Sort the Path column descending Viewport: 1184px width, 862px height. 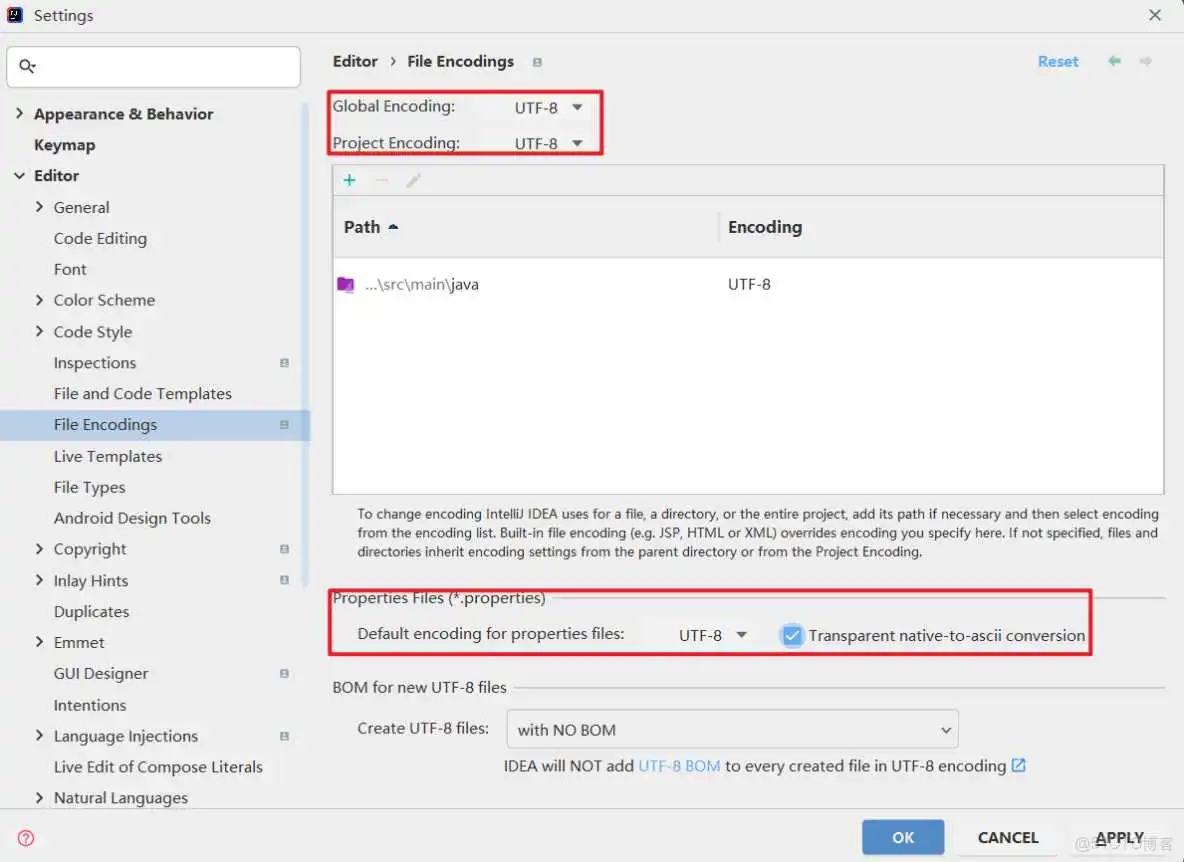click(x=371, y=227)
